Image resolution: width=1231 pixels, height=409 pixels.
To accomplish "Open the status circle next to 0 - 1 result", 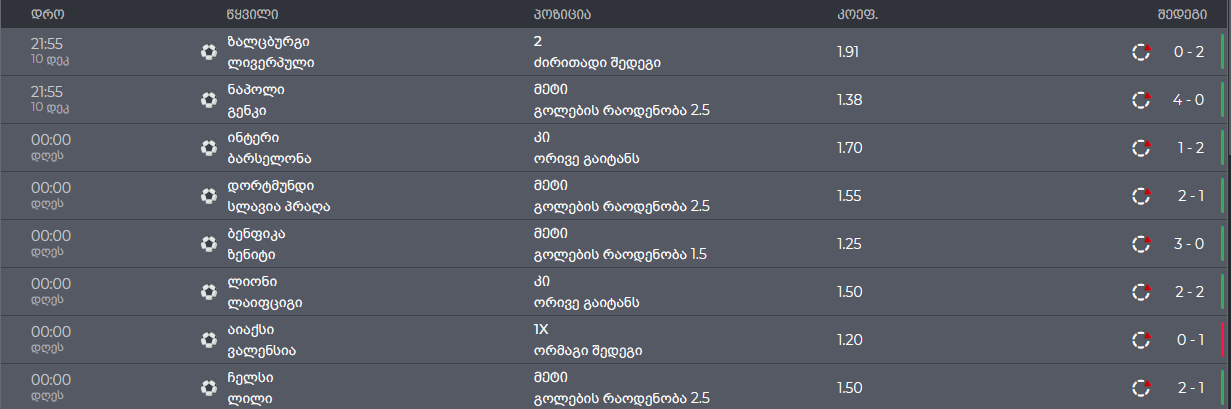I will (x=1141, y=340).
